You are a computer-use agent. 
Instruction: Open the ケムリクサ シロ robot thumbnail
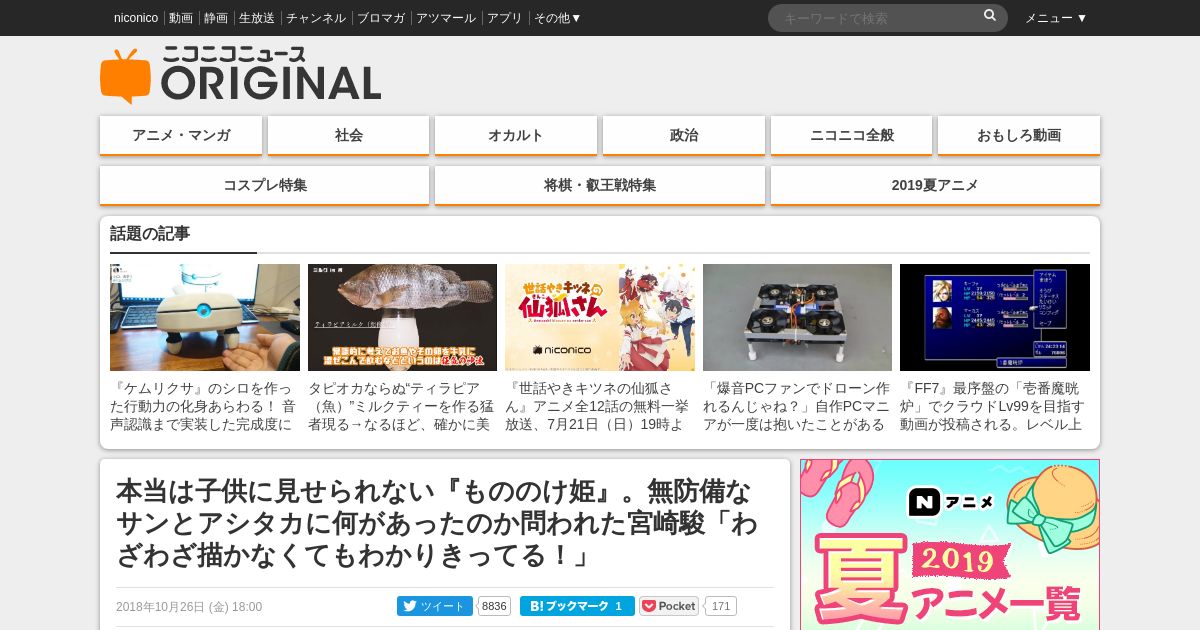point(205,317)
